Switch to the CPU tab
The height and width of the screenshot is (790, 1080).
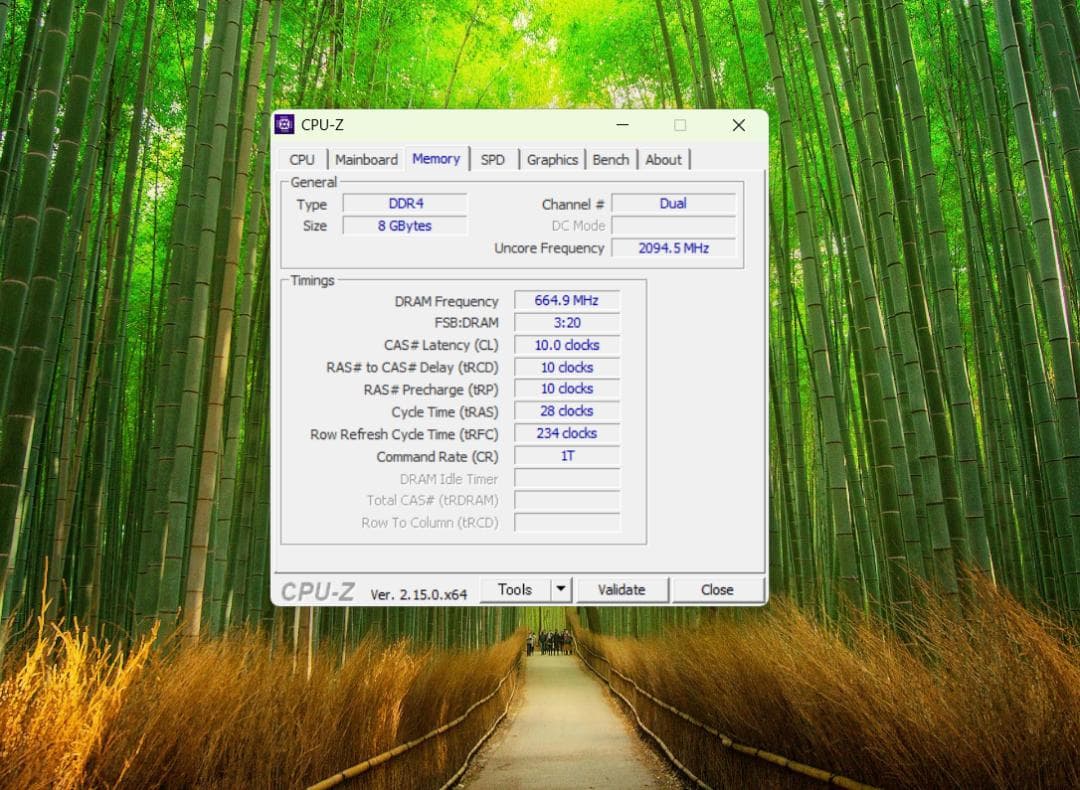pyautogui.click(x=302, y=159)
